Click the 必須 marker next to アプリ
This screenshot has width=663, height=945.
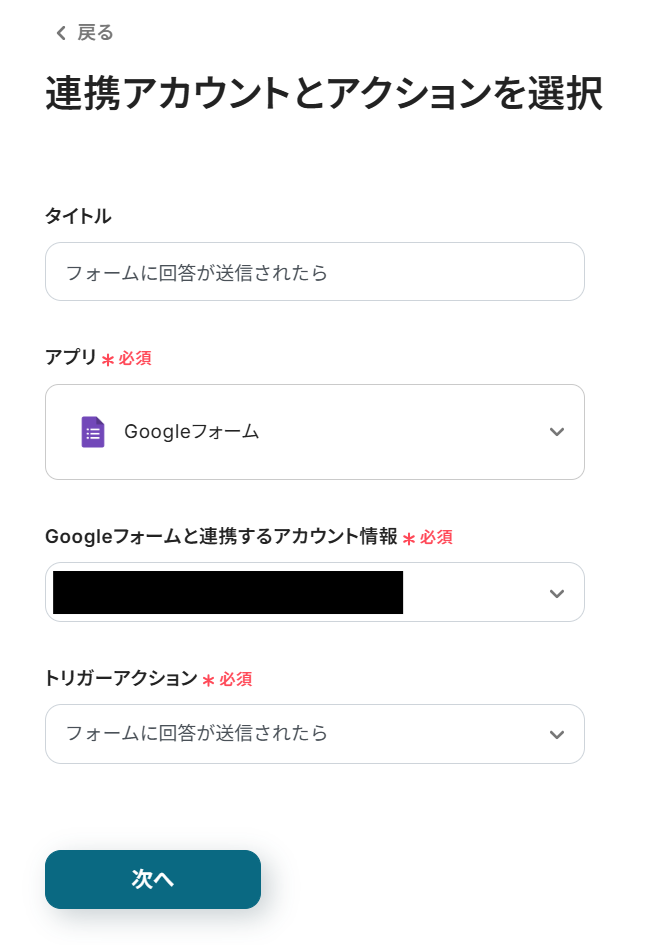pos(135,358)
